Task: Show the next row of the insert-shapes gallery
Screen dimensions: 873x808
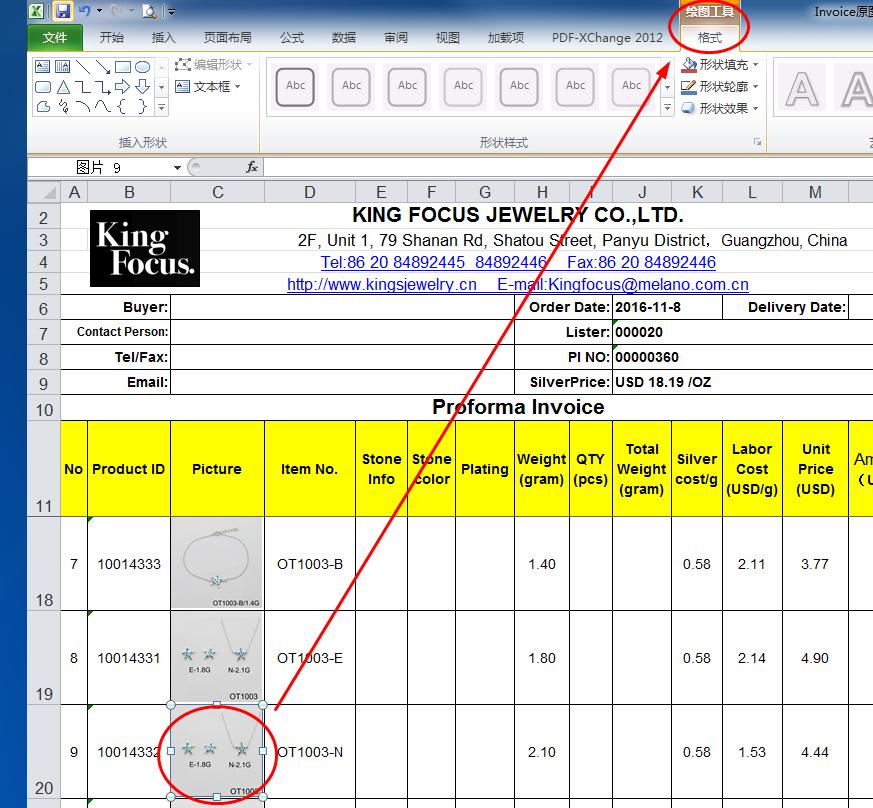Action: tap(161, 87)
